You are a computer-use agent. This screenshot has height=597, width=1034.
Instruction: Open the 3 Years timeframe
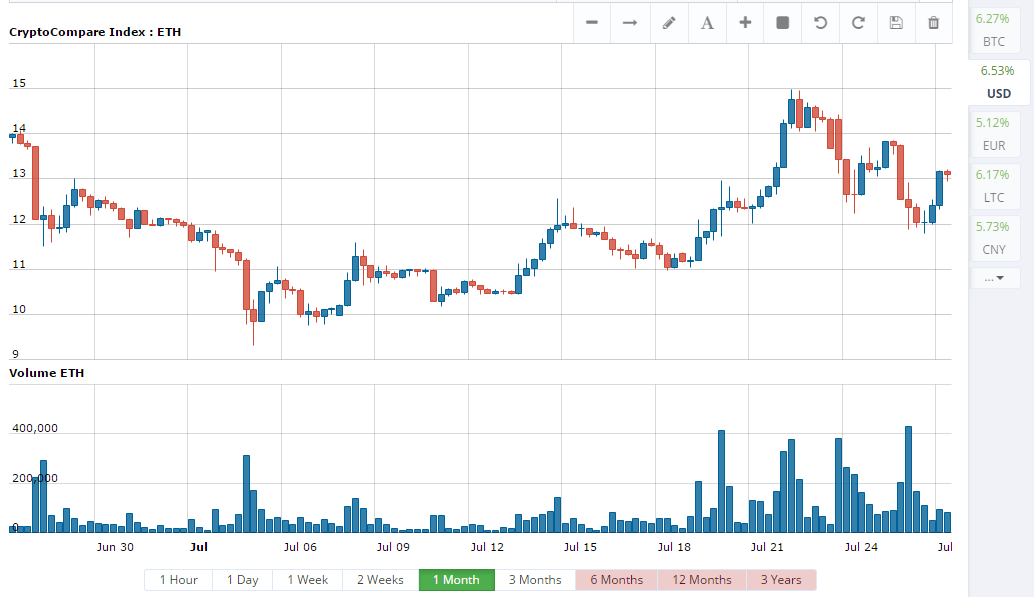click(781, 580)
